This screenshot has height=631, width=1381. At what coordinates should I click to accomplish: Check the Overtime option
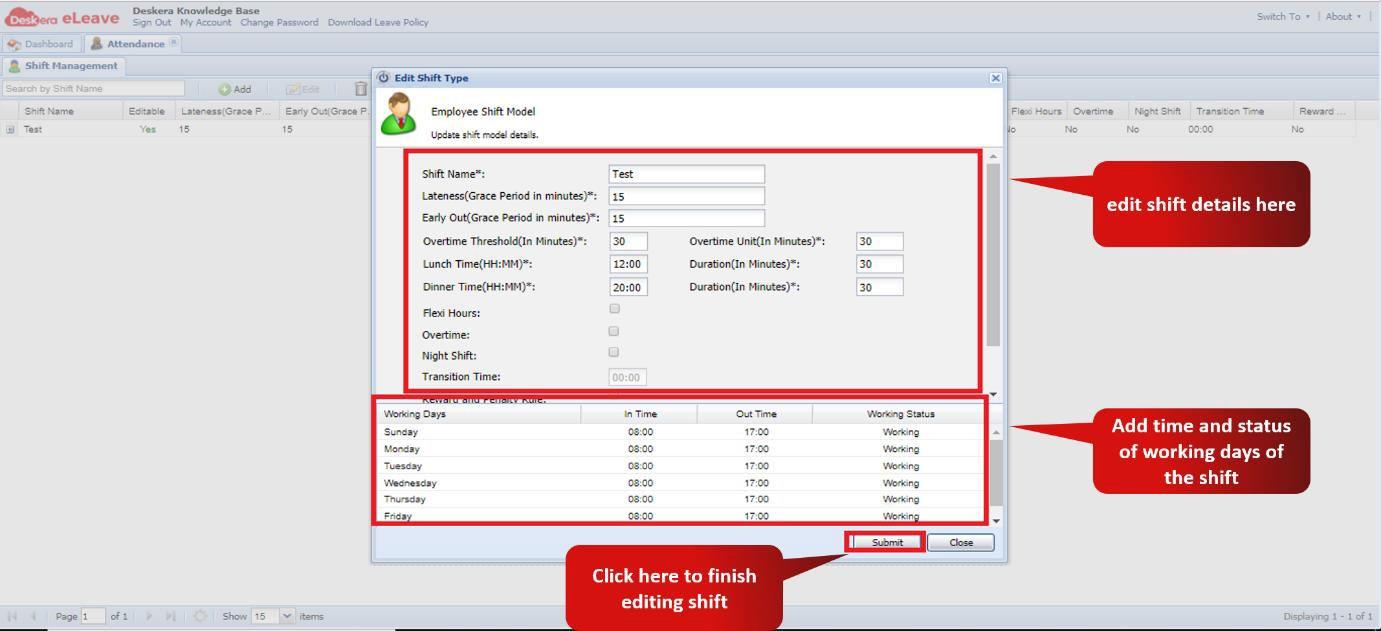[x=613, y=331]
